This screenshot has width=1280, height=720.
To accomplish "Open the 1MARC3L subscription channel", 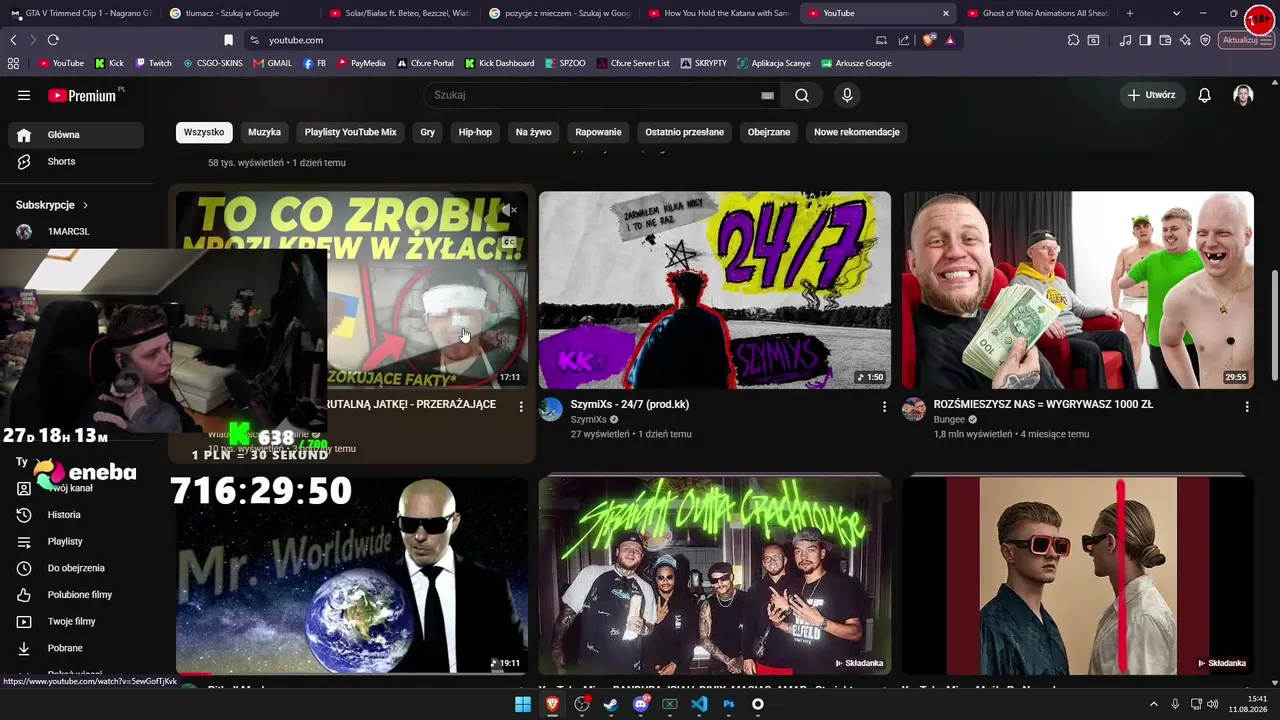I will [x=76, y=231].
